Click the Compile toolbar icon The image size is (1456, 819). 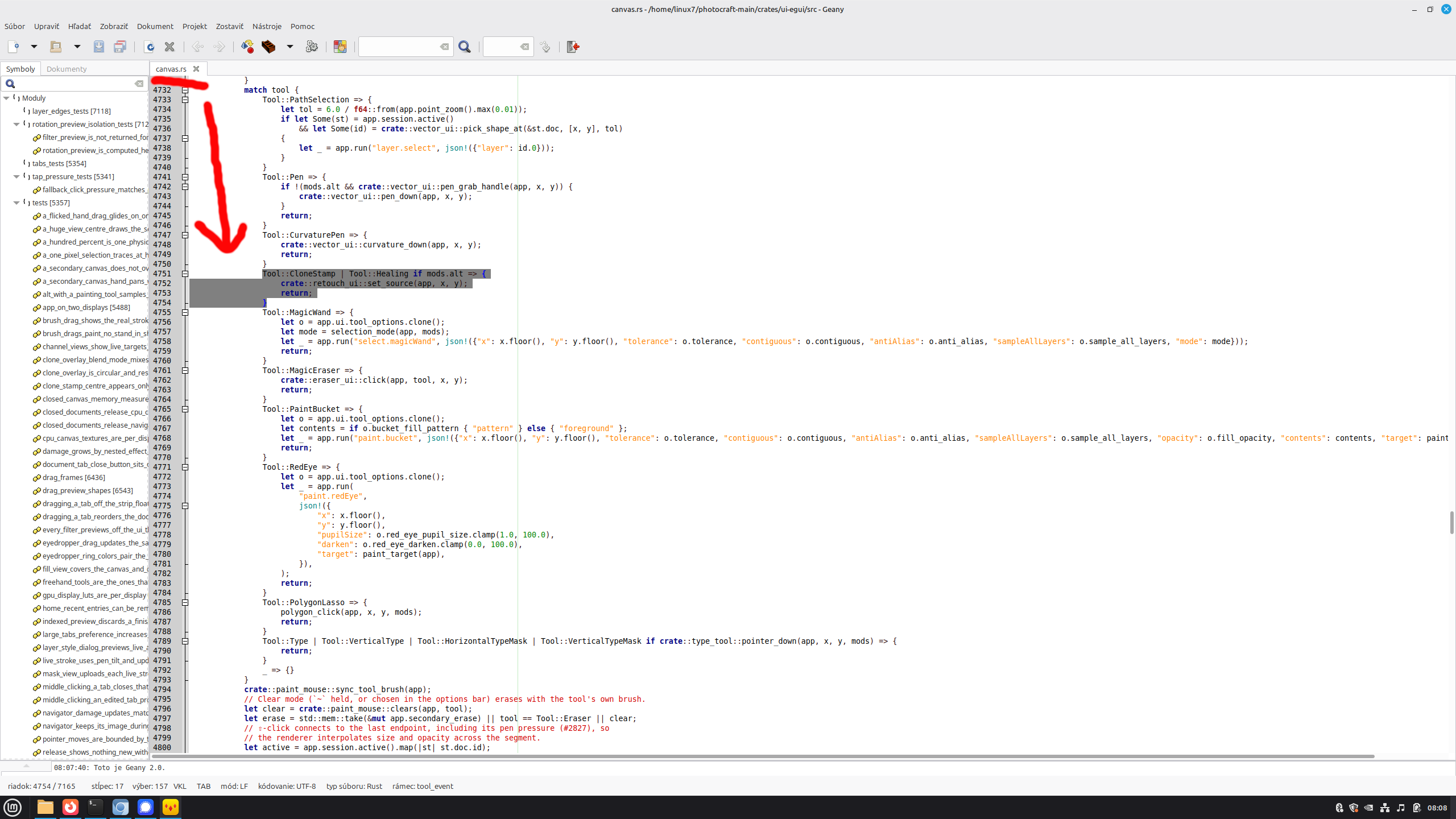coord(247,47)
